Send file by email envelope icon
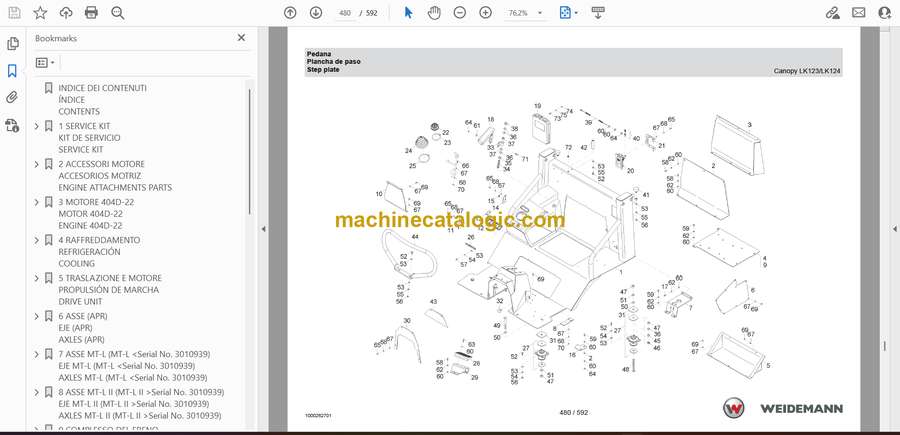The width and height of the screenshot is (900, 435). (x=858, y=13)
